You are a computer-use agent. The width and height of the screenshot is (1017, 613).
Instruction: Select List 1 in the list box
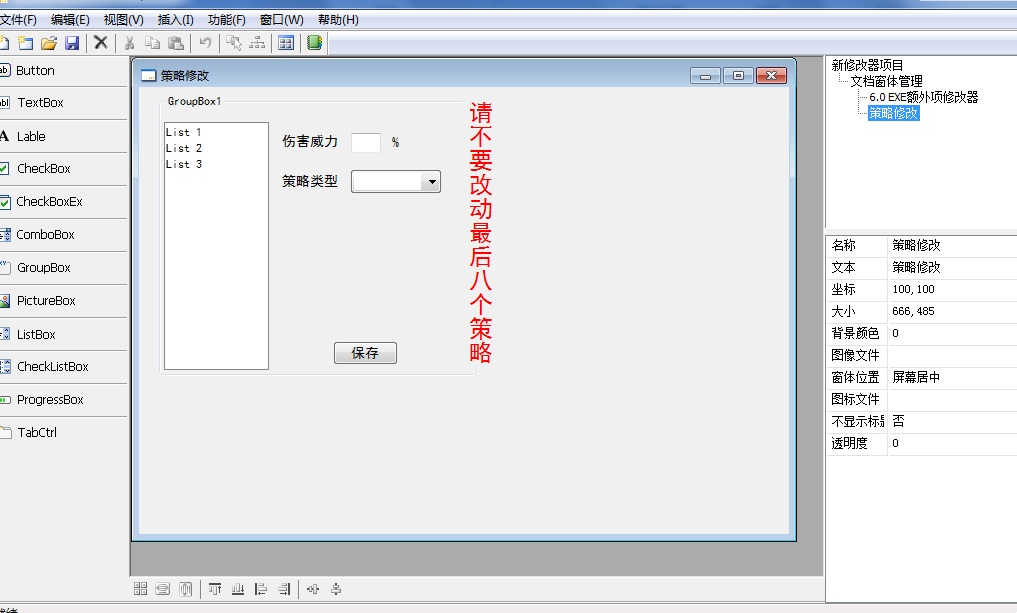pos(184,132)
